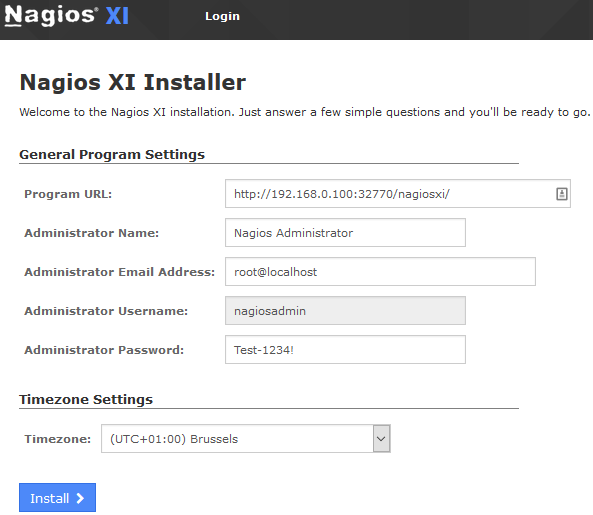This screenshot has height=515, width=593.
Task: Click the Nagios XI Installer heading
Action: (133, 82)
